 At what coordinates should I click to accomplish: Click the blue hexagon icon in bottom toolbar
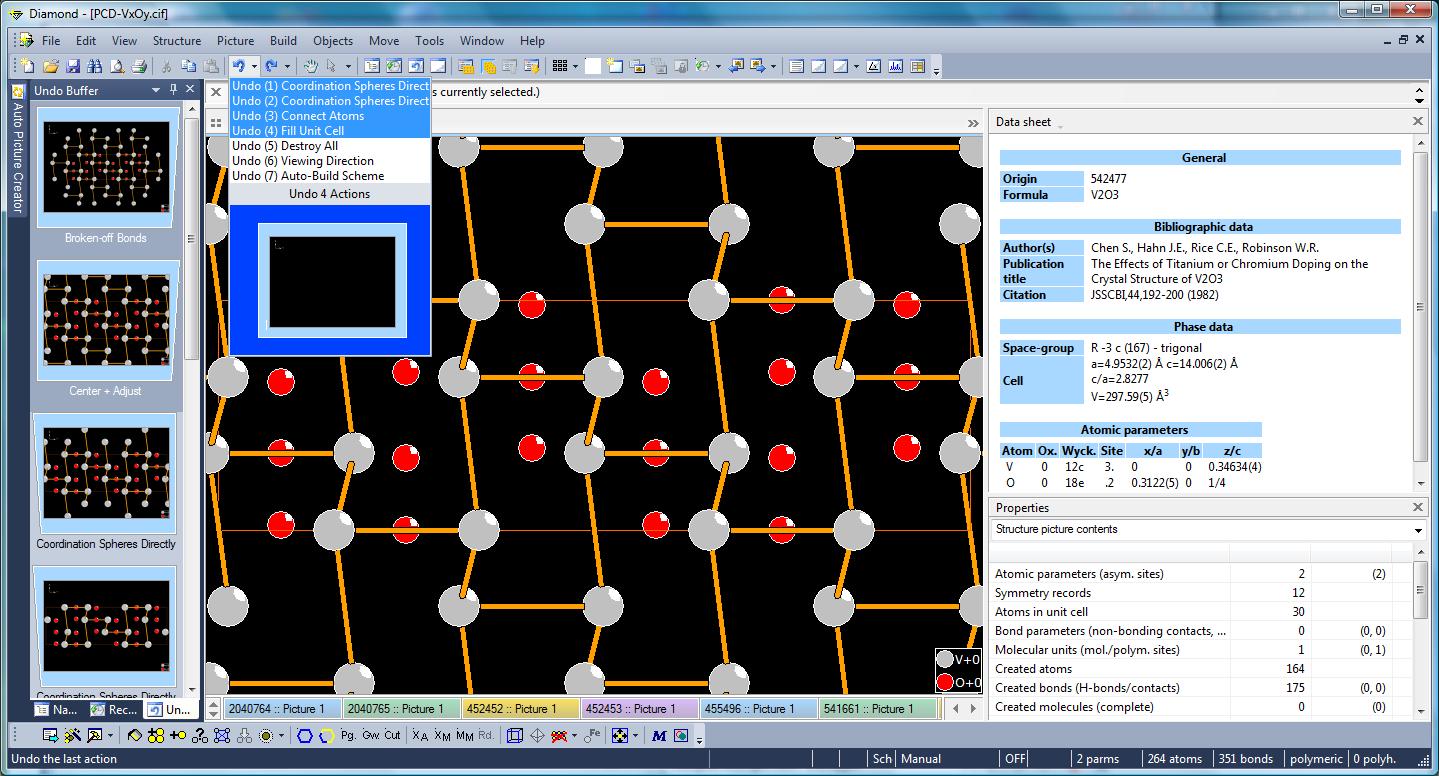point(304,735)
